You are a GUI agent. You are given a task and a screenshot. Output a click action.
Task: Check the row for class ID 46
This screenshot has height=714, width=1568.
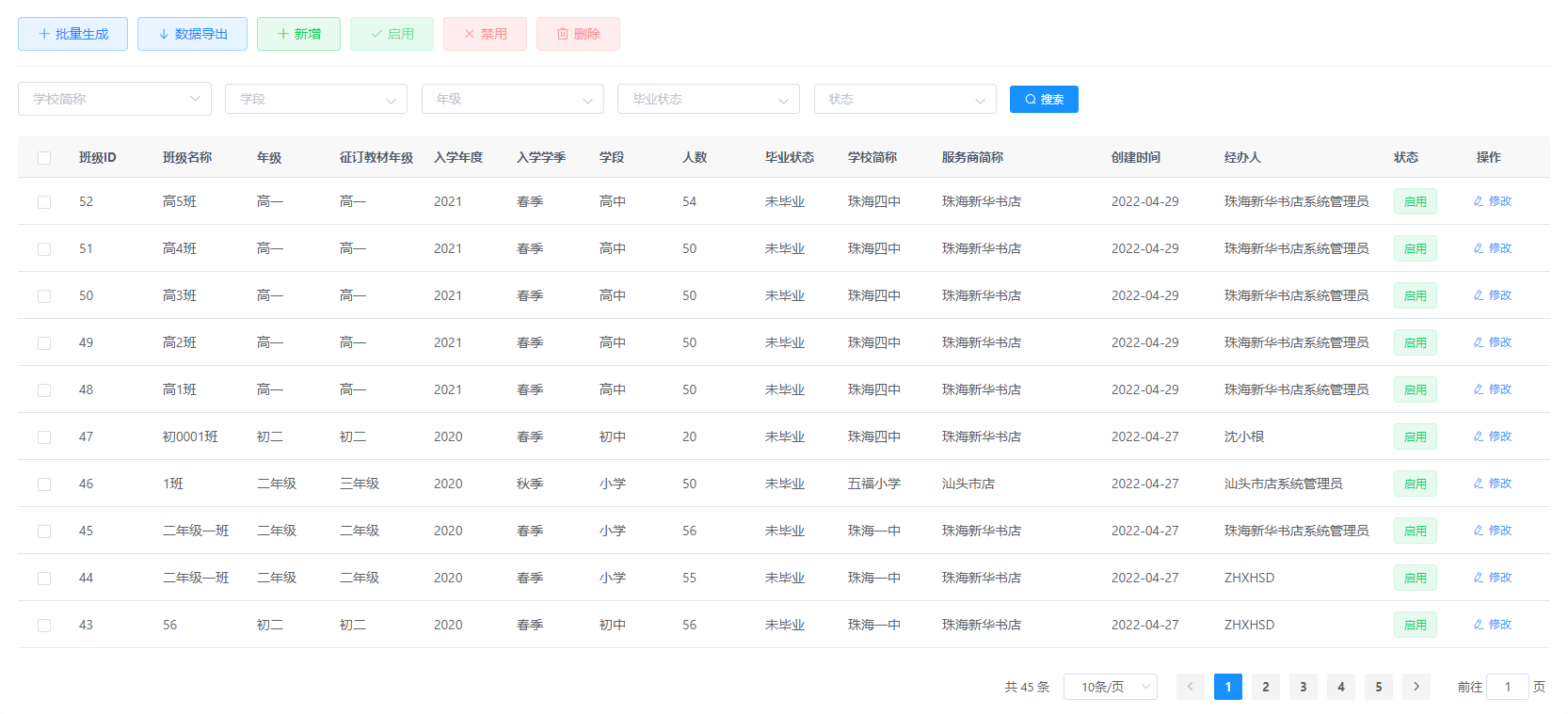coord(44,484)
